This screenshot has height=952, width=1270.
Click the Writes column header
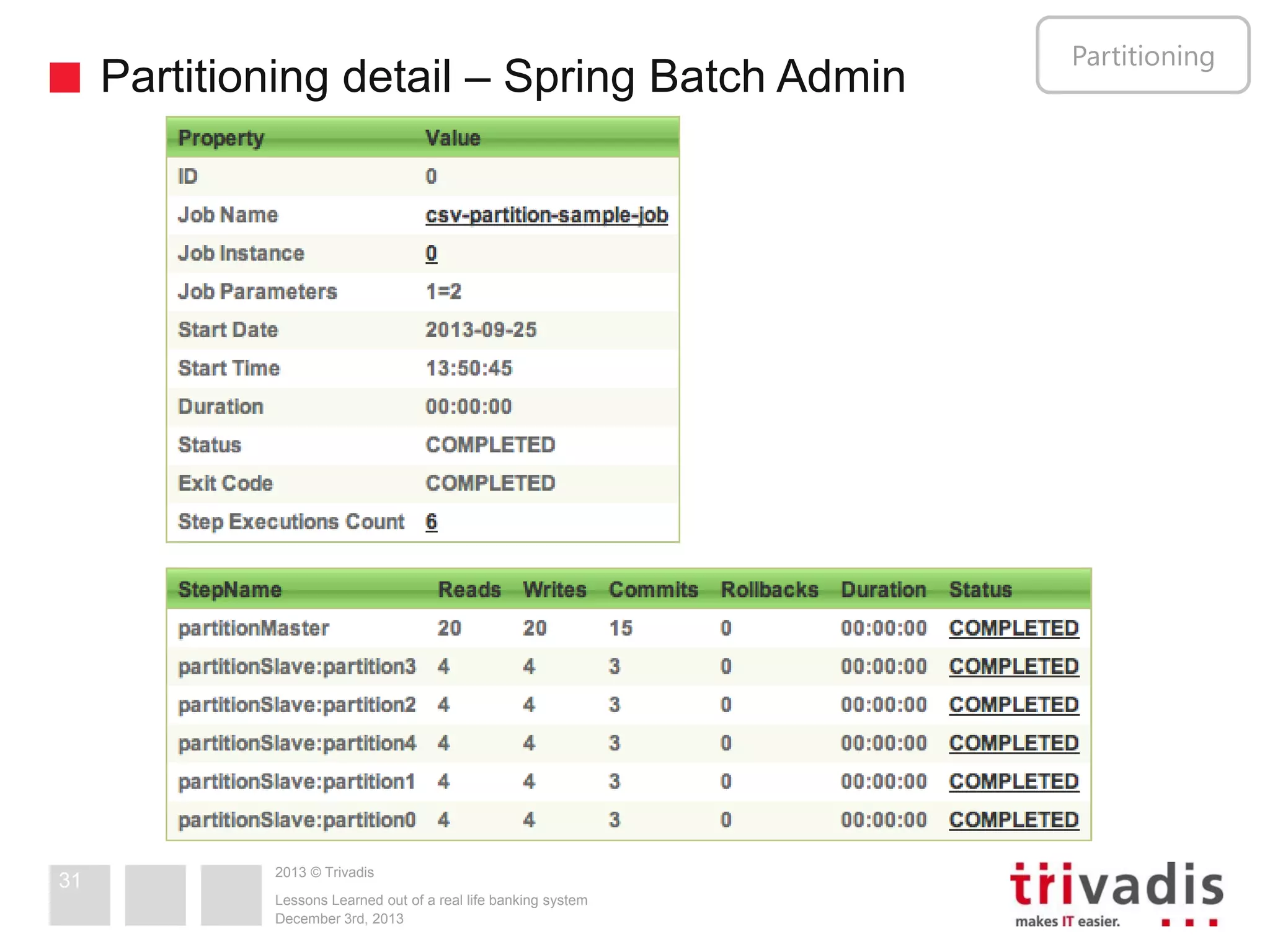point(554,589)
